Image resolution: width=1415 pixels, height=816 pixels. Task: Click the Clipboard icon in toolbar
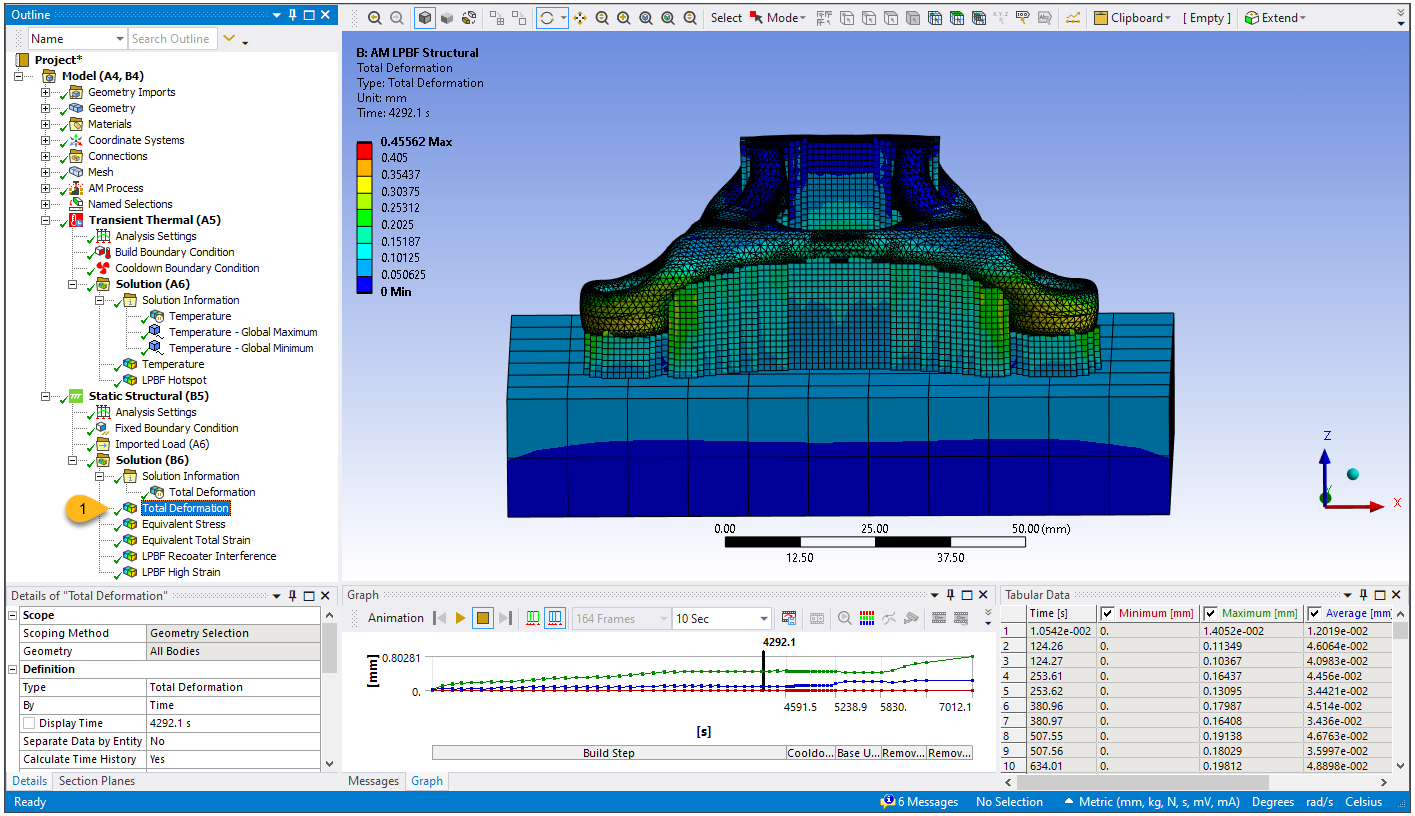pos(1100,18)
